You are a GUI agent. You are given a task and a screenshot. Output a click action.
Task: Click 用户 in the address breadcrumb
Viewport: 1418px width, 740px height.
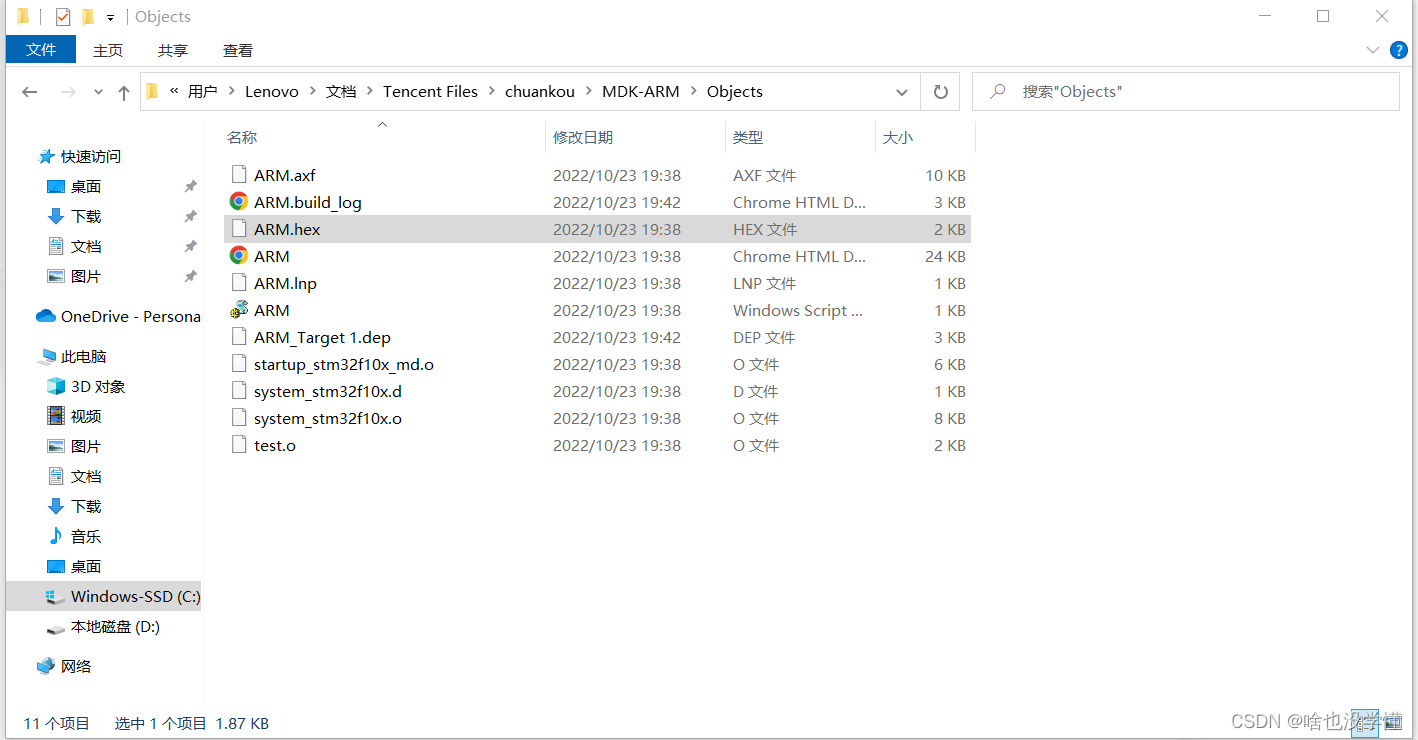coord(202,92)
